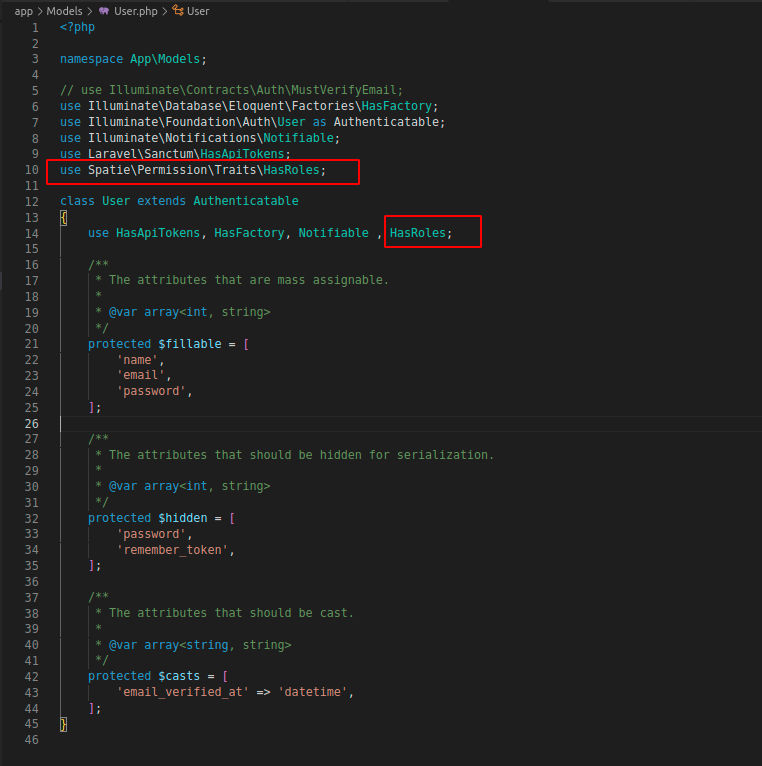Open the Models breadcrumb segment
Screen dimensions: 762x766
64,11
